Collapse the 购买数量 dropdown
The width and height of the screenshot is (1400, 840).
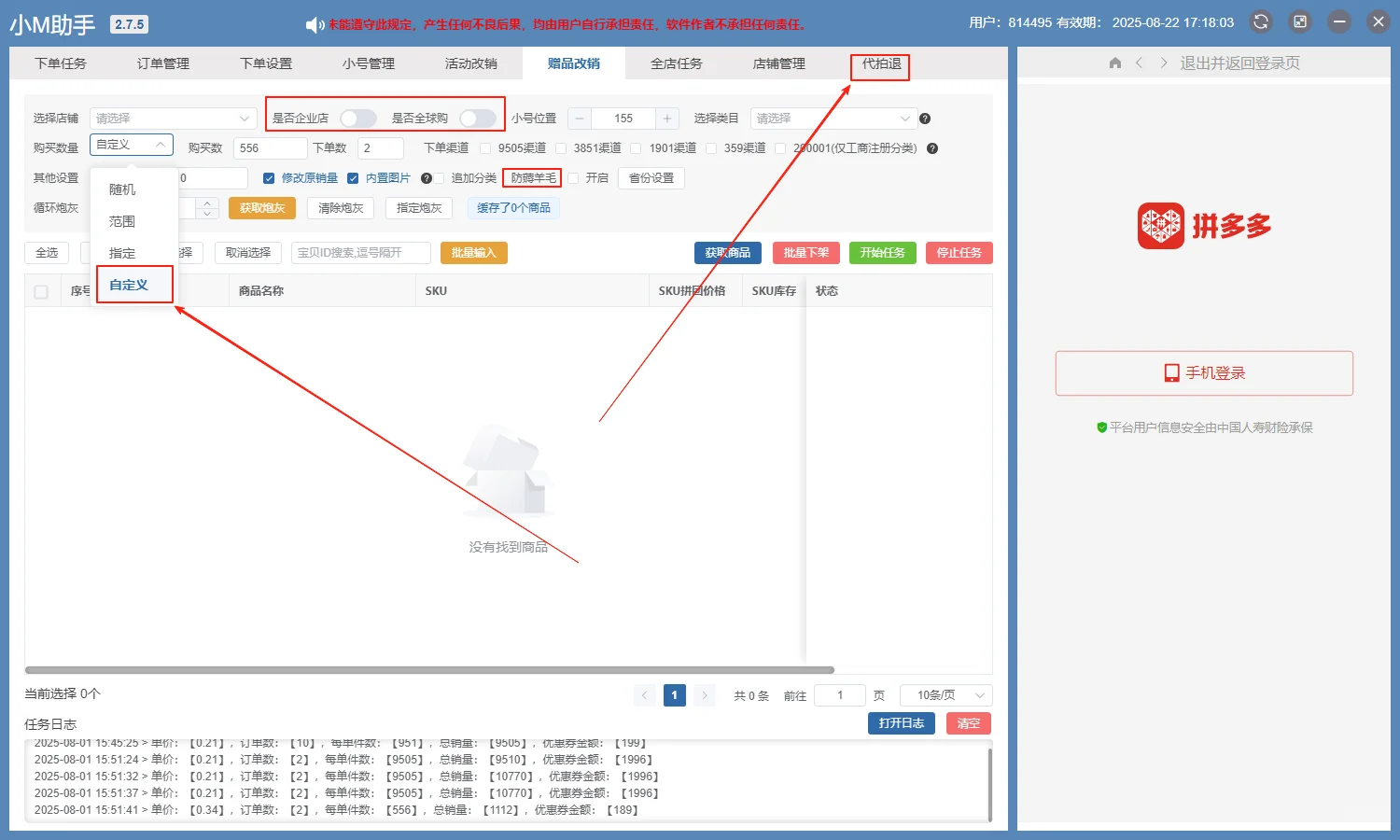point(132,145)
